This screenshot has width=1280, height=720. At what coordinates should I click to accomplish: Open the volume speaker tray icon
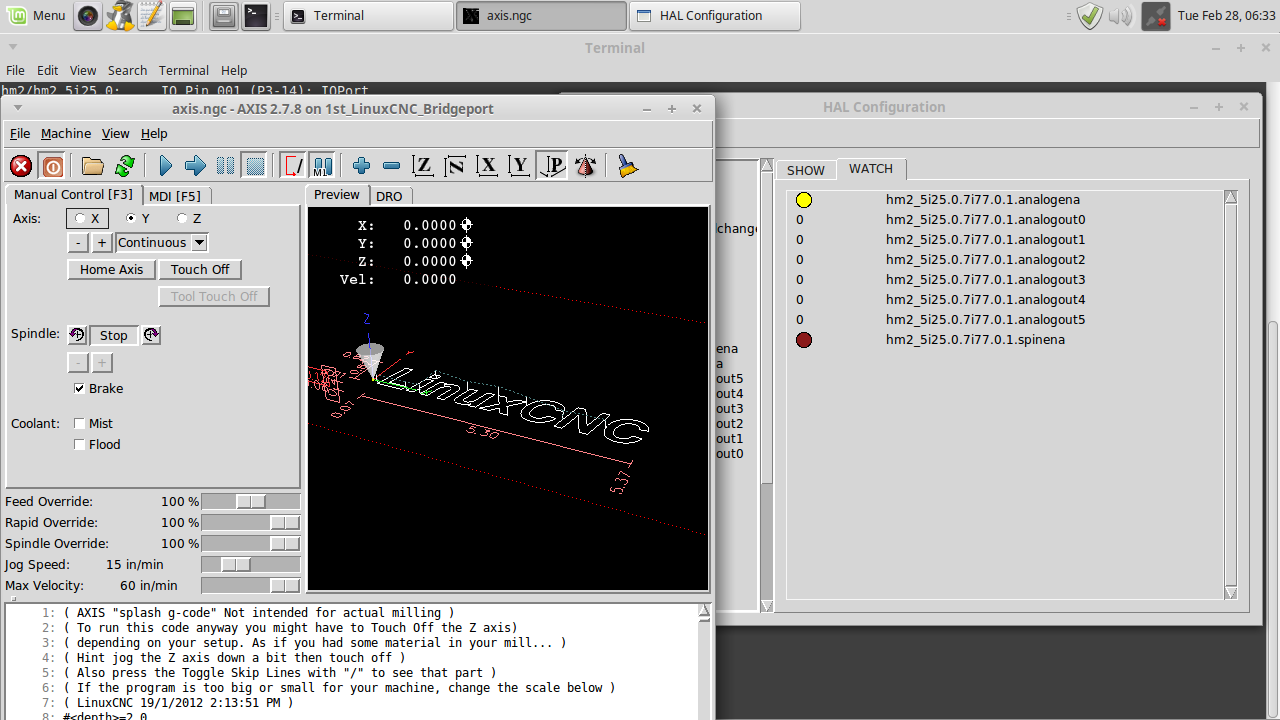(x=1121, y=16)
